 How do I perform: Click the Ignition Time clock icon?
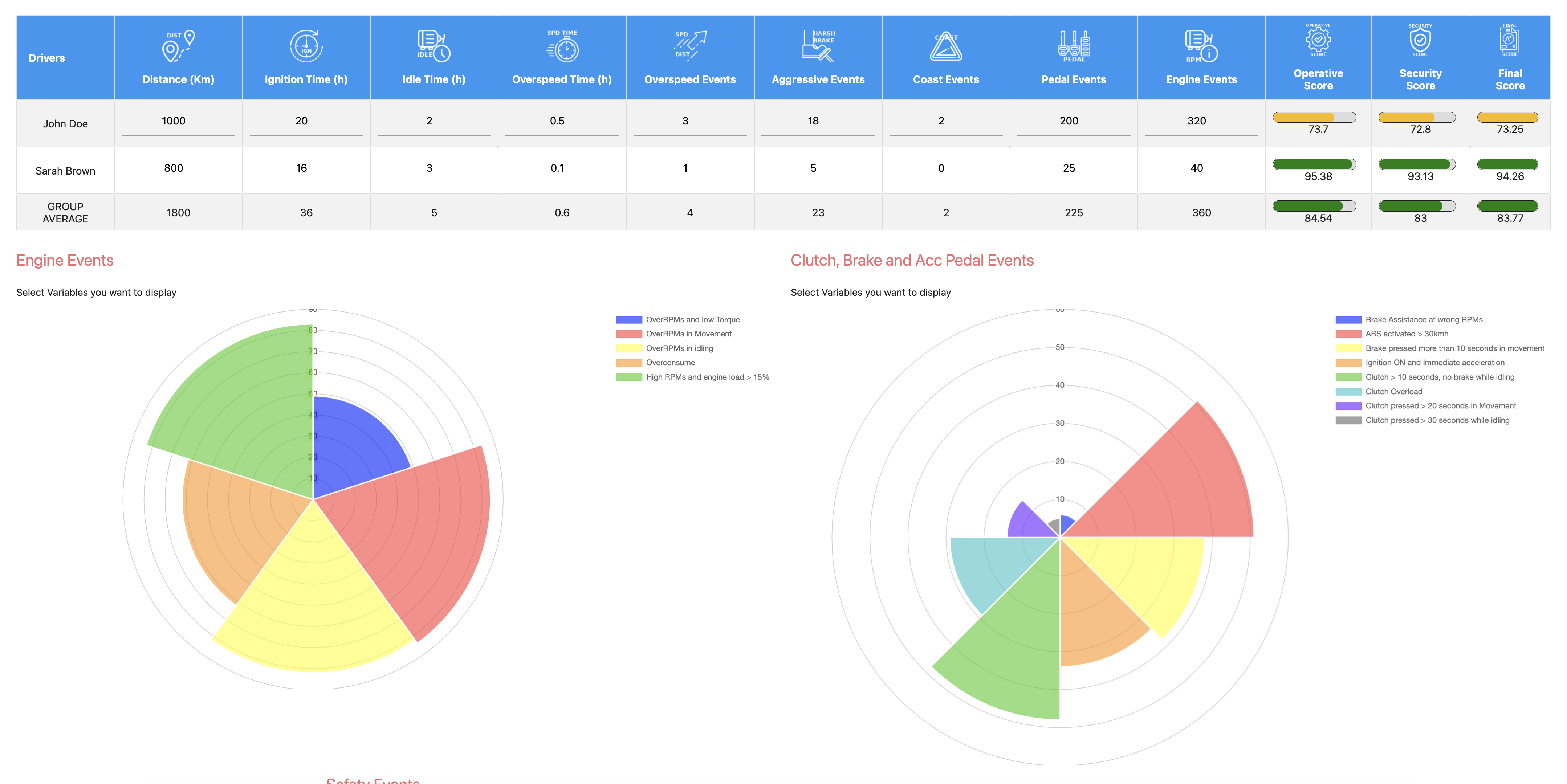306,46
